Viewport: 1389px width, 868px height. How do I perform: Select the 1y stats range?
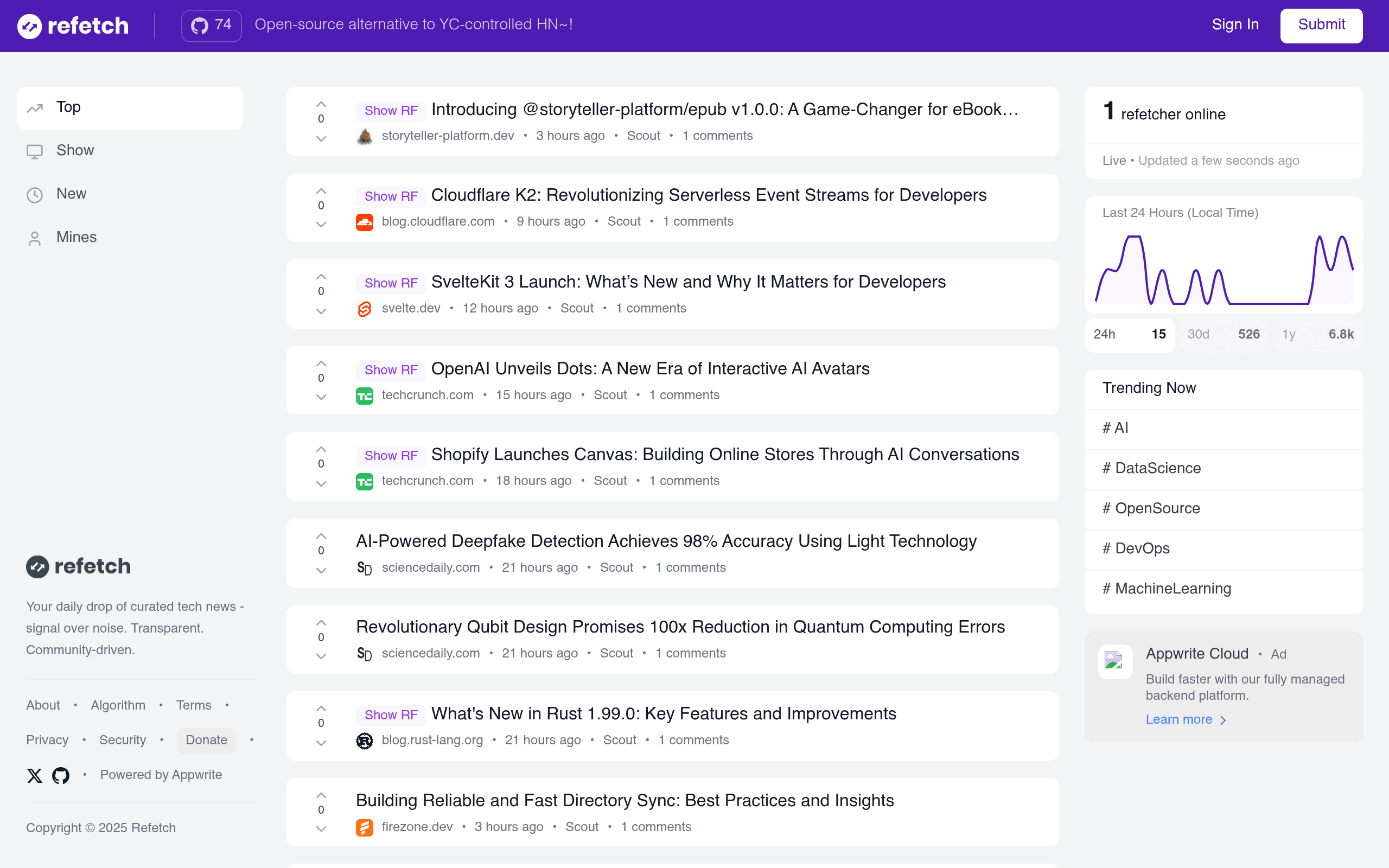[1318, 334]
